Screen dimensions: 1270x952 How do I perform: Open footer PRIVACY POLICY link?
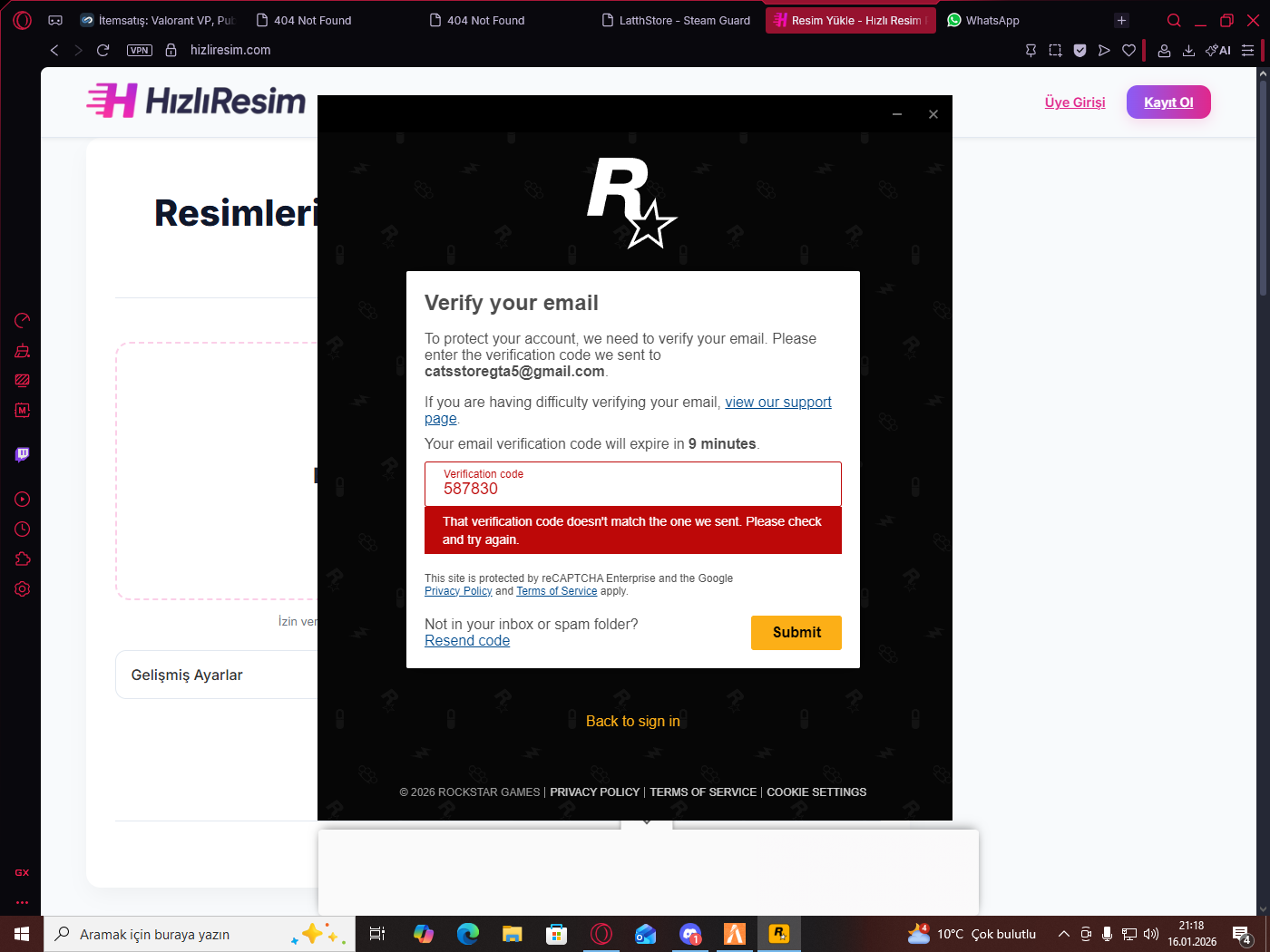pyautogui.click(x=595, y=792)
